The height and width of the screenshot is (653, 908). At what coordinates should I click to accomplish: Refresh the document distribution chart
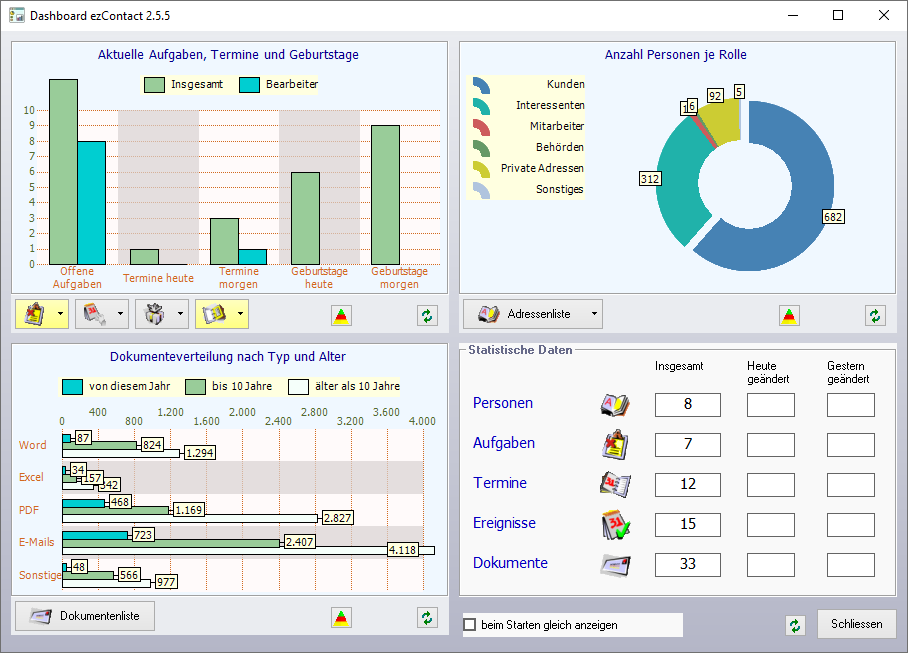pos(428,617)
